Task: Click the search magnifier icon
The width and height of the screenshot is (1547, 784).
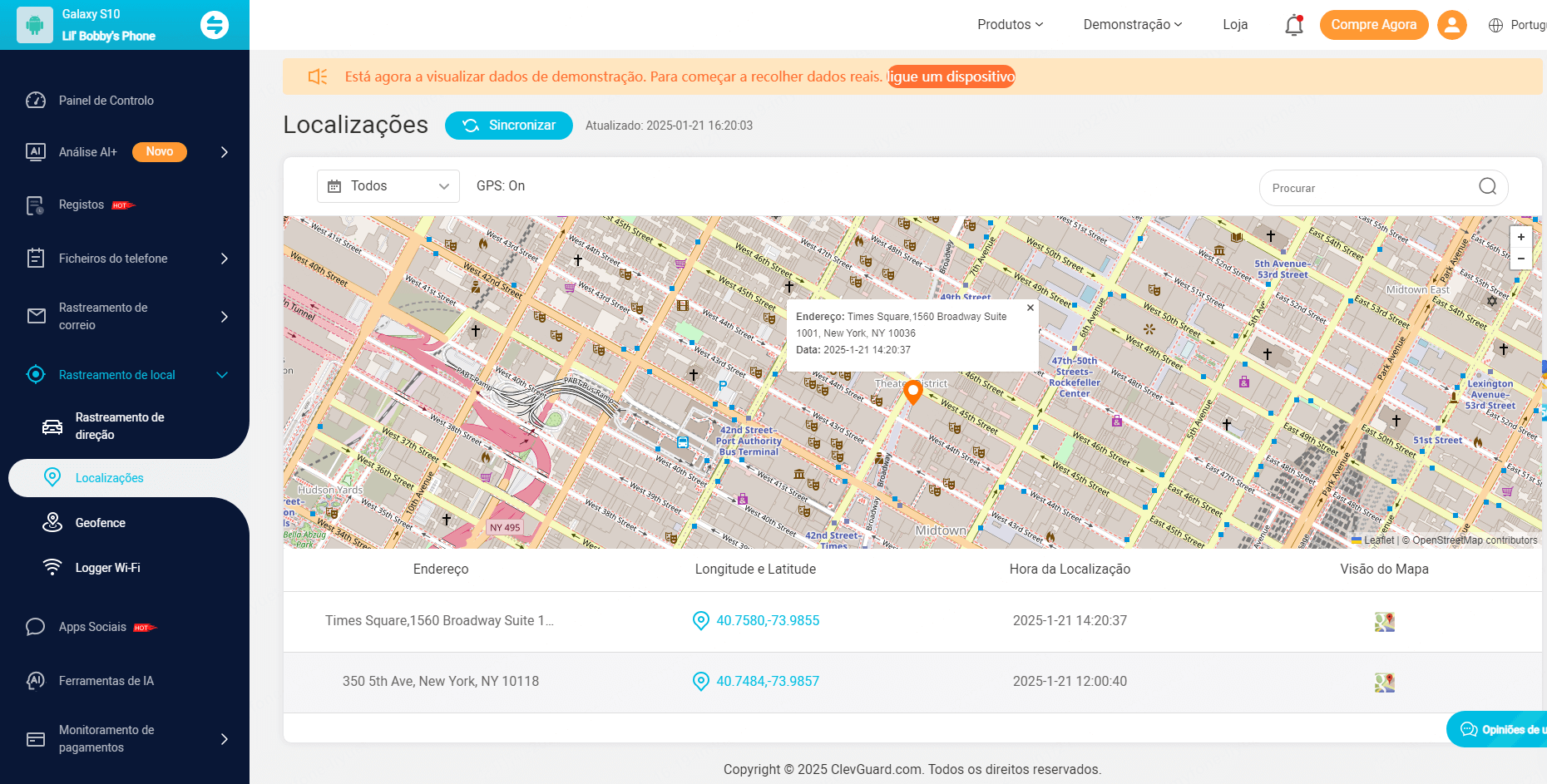Action: point(1488,186)
